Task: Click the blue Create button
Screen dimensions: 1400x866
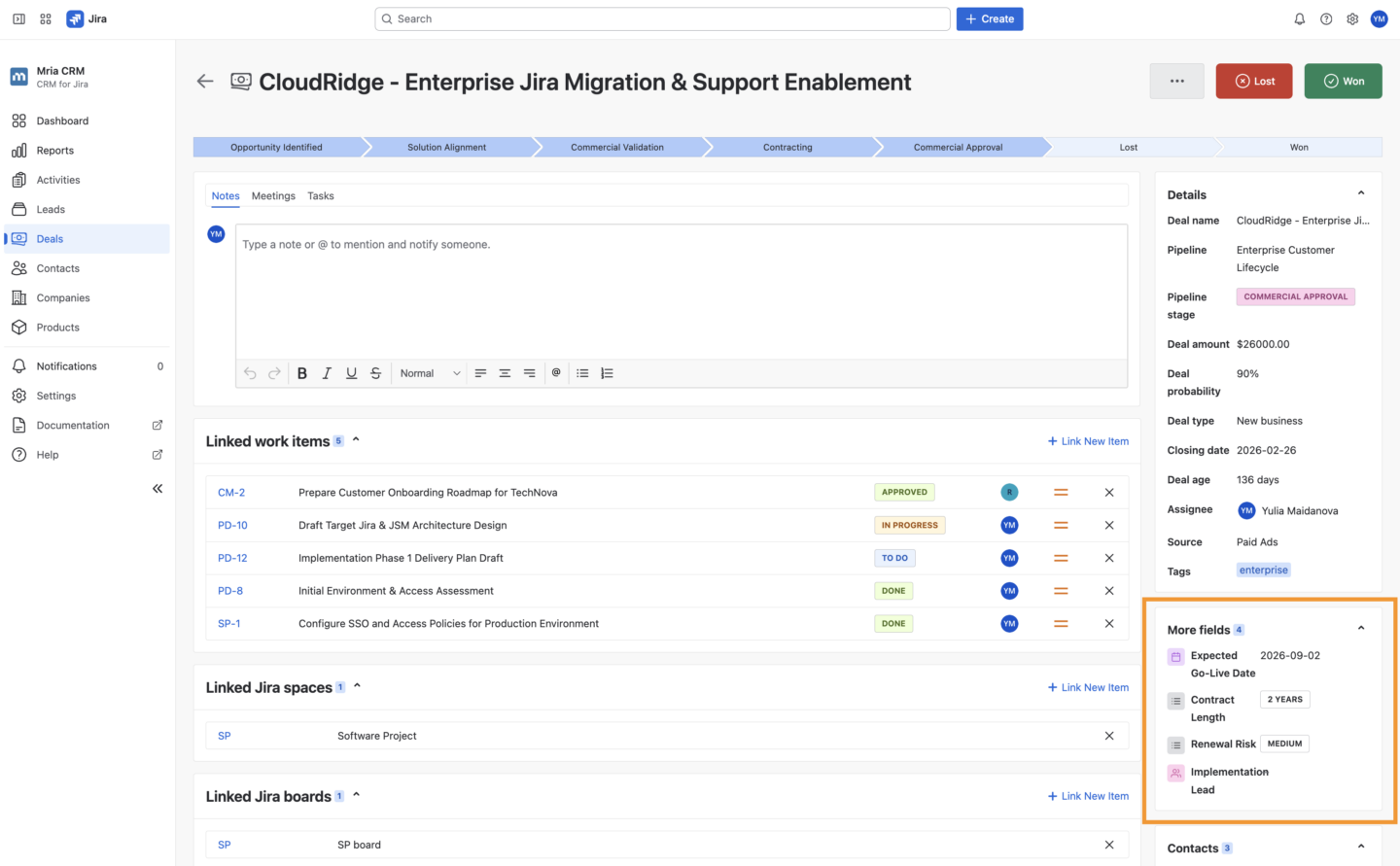Action: click(x=990, y=18)
